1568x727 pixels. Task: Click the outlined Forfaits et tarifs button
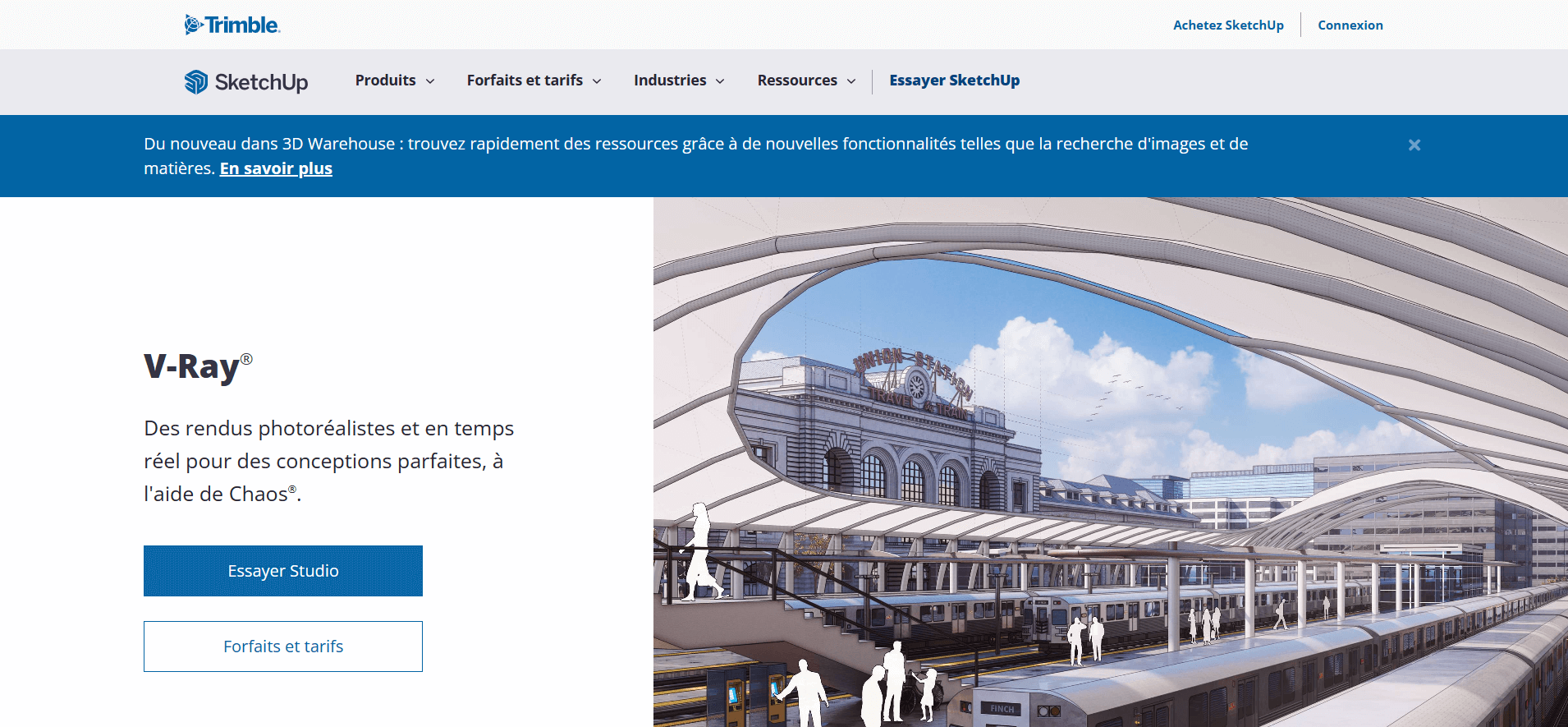tap(283, 646)
